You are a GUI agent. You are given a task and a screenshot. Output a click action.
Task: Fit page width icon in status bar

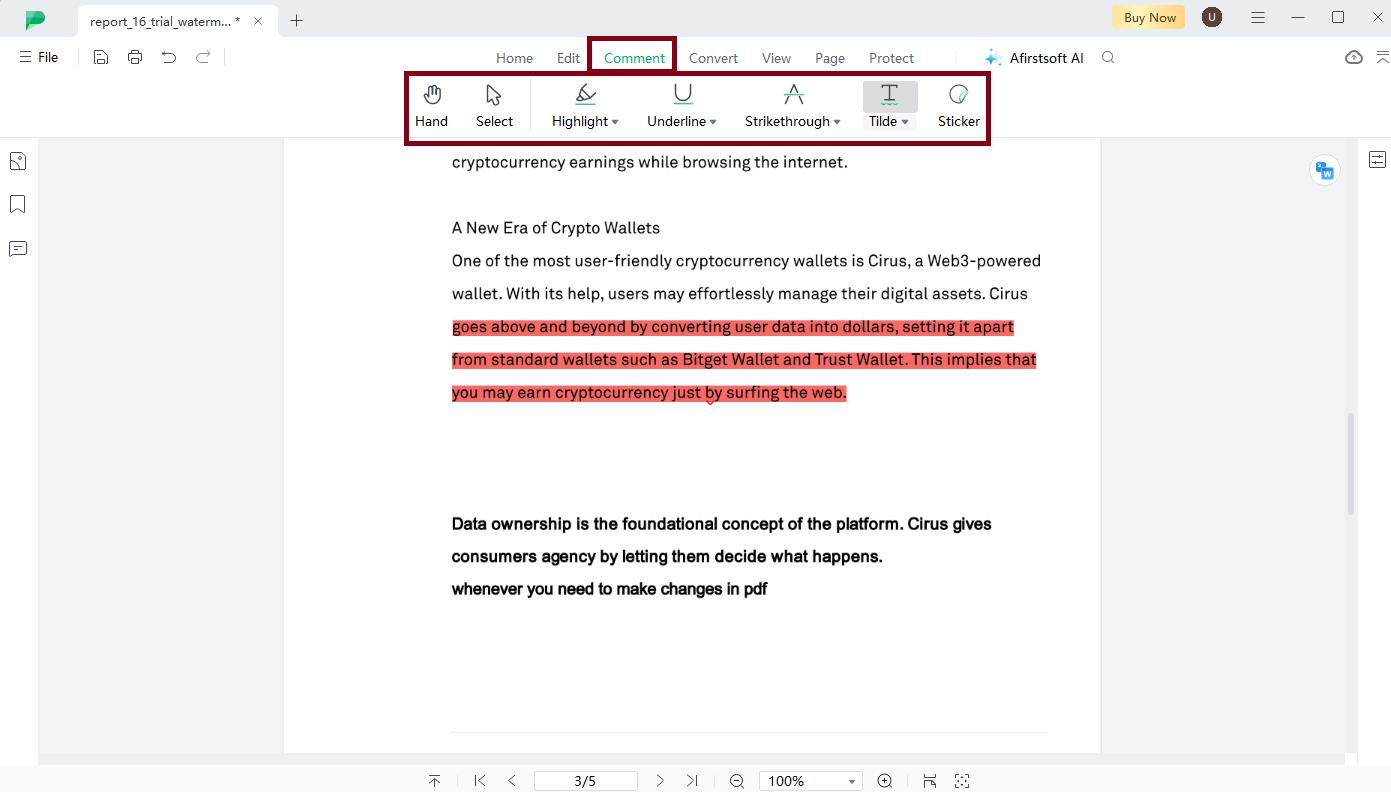(x=930, y=781)
